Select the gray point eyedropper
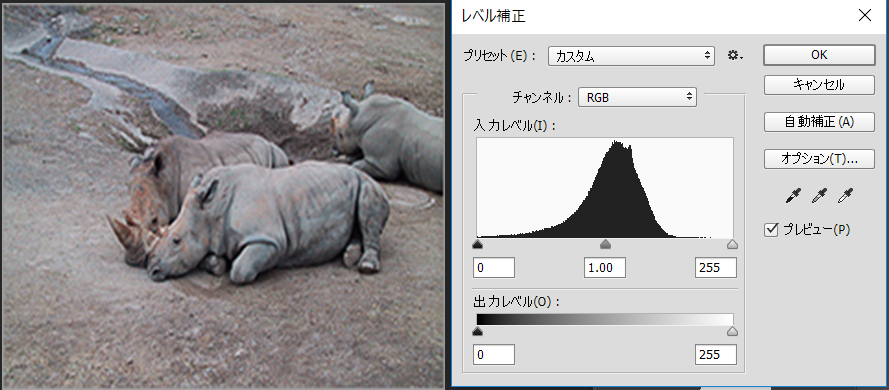Viewport: 889px width, 390px height. [x=819, y=196]
